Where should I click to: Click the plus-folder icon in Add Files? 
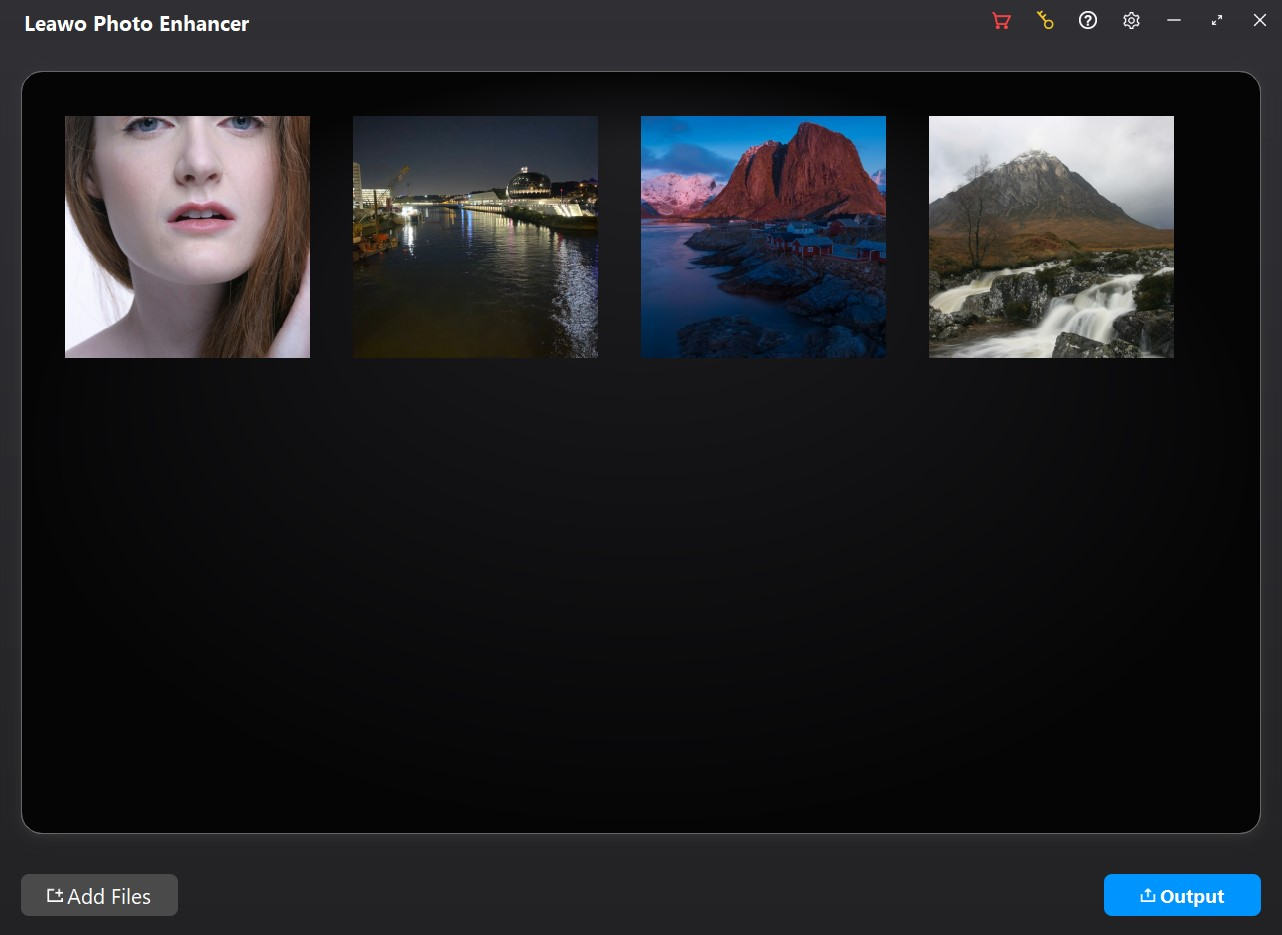[x=55, y=895]
